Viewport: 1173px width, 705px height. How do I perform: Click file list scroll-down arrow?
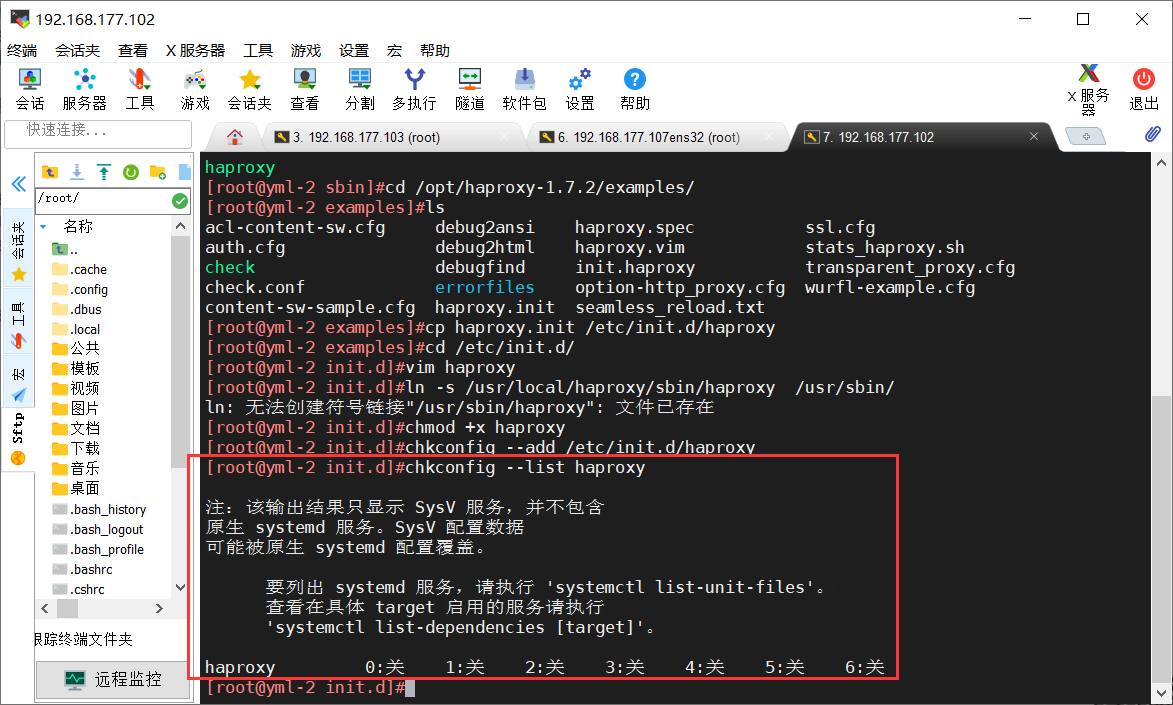180,588
